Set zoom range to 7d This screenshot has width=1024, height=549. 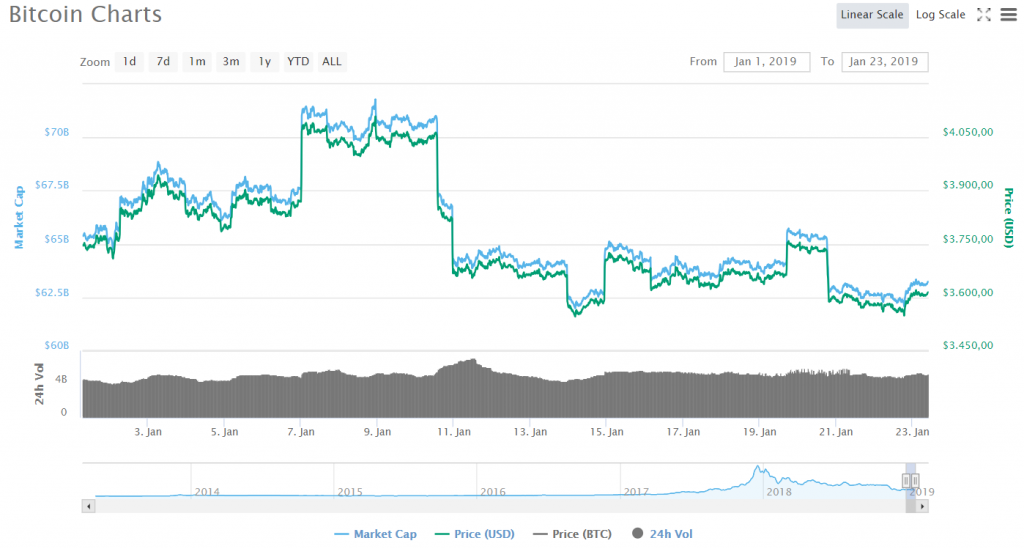[163, 62]
